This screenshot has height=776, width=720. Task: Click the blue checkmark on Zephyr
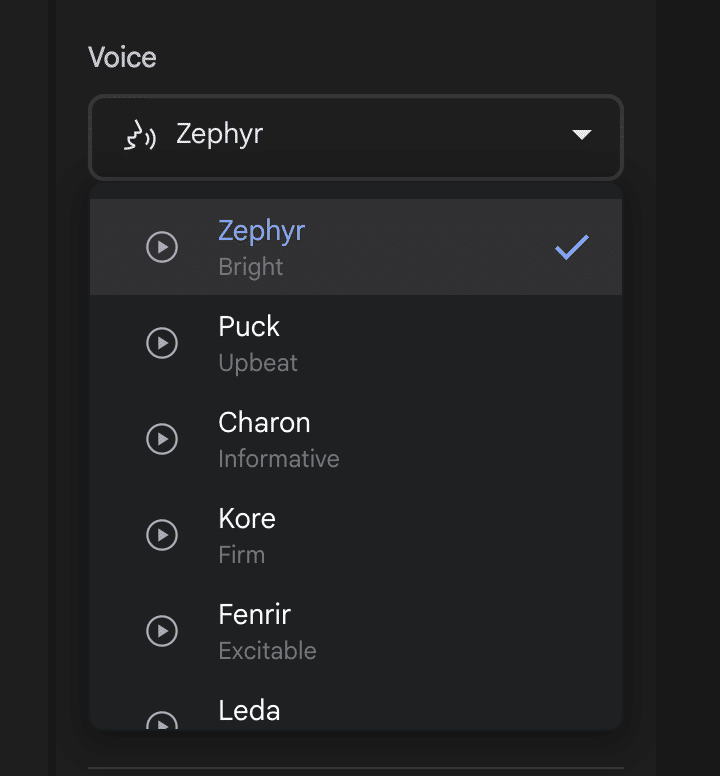572,247
